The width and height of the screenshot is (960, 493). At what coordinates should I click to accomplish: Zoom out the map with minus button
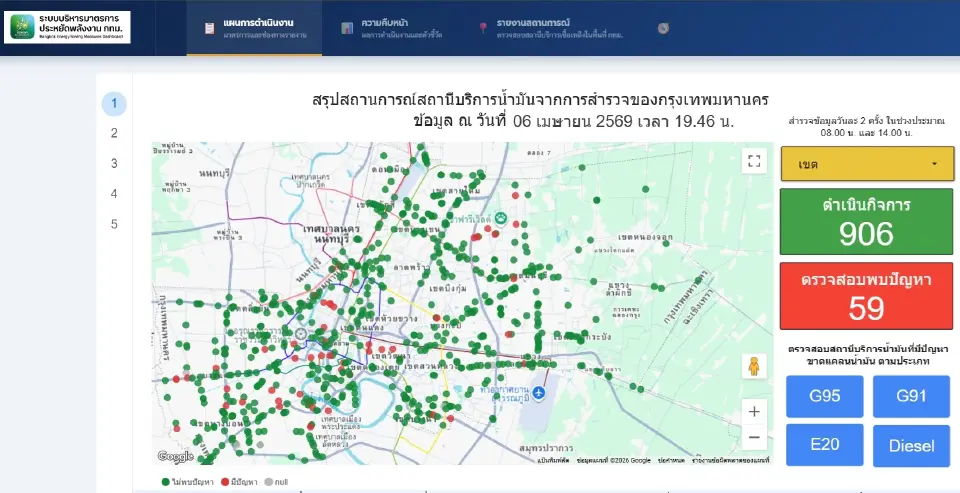(x=754, y=437)
